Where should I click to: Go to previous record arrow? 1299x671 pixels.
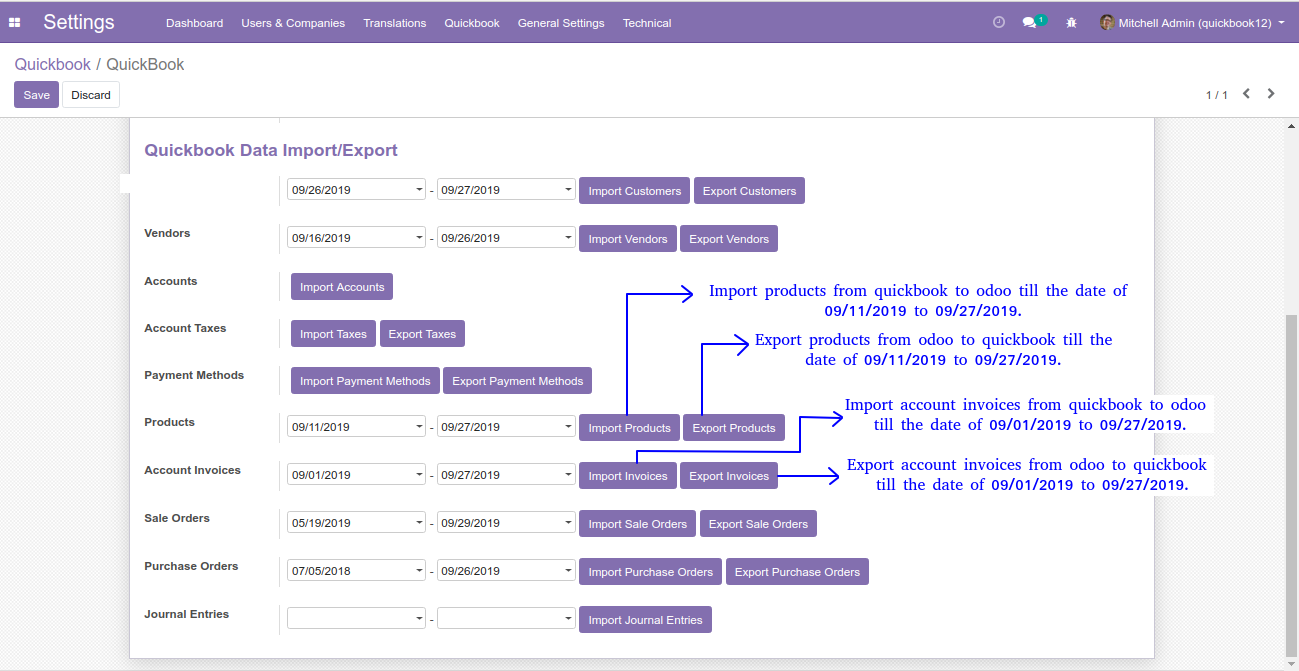tap(1246, 94)
